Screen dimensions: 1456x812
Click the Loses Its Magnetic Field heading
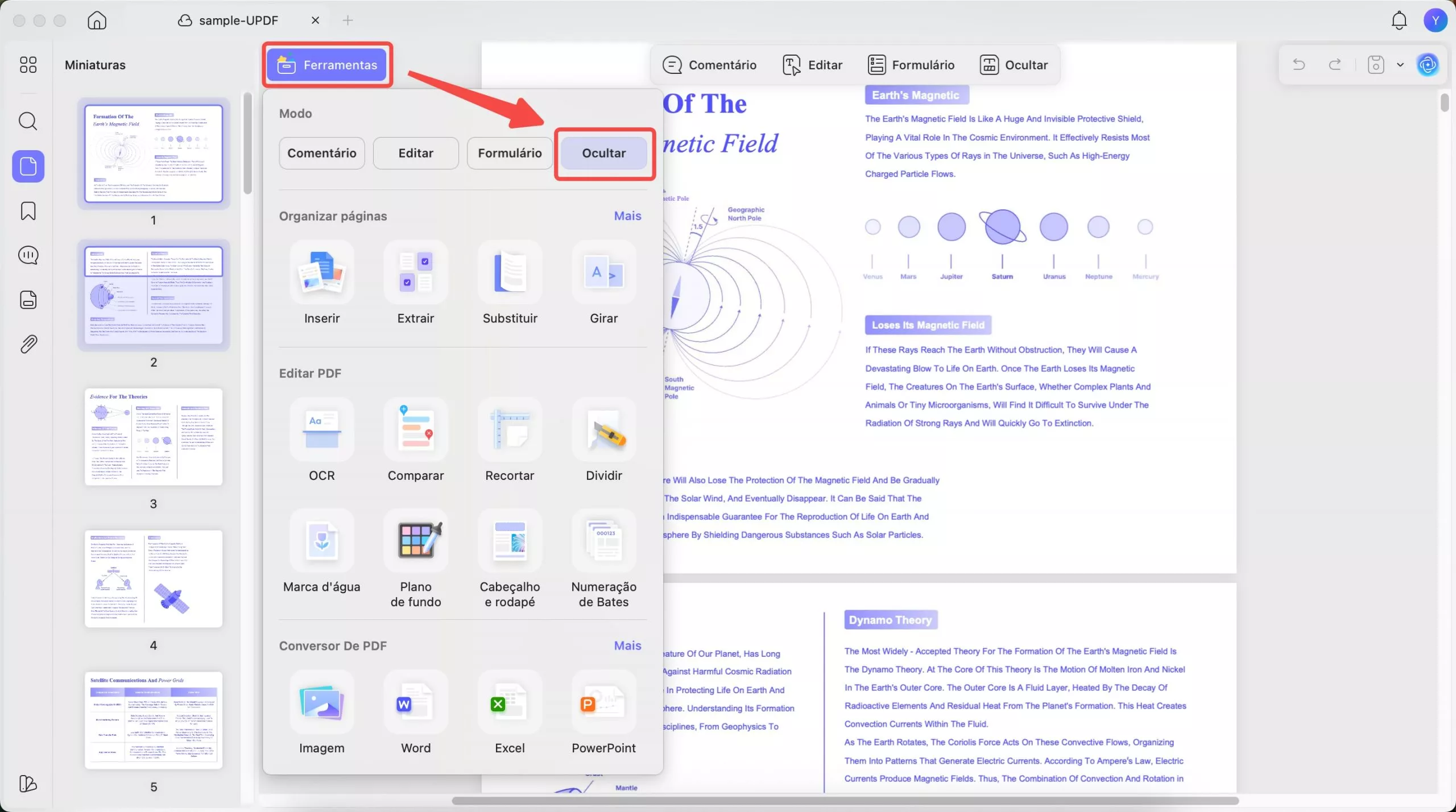(928, 325)
